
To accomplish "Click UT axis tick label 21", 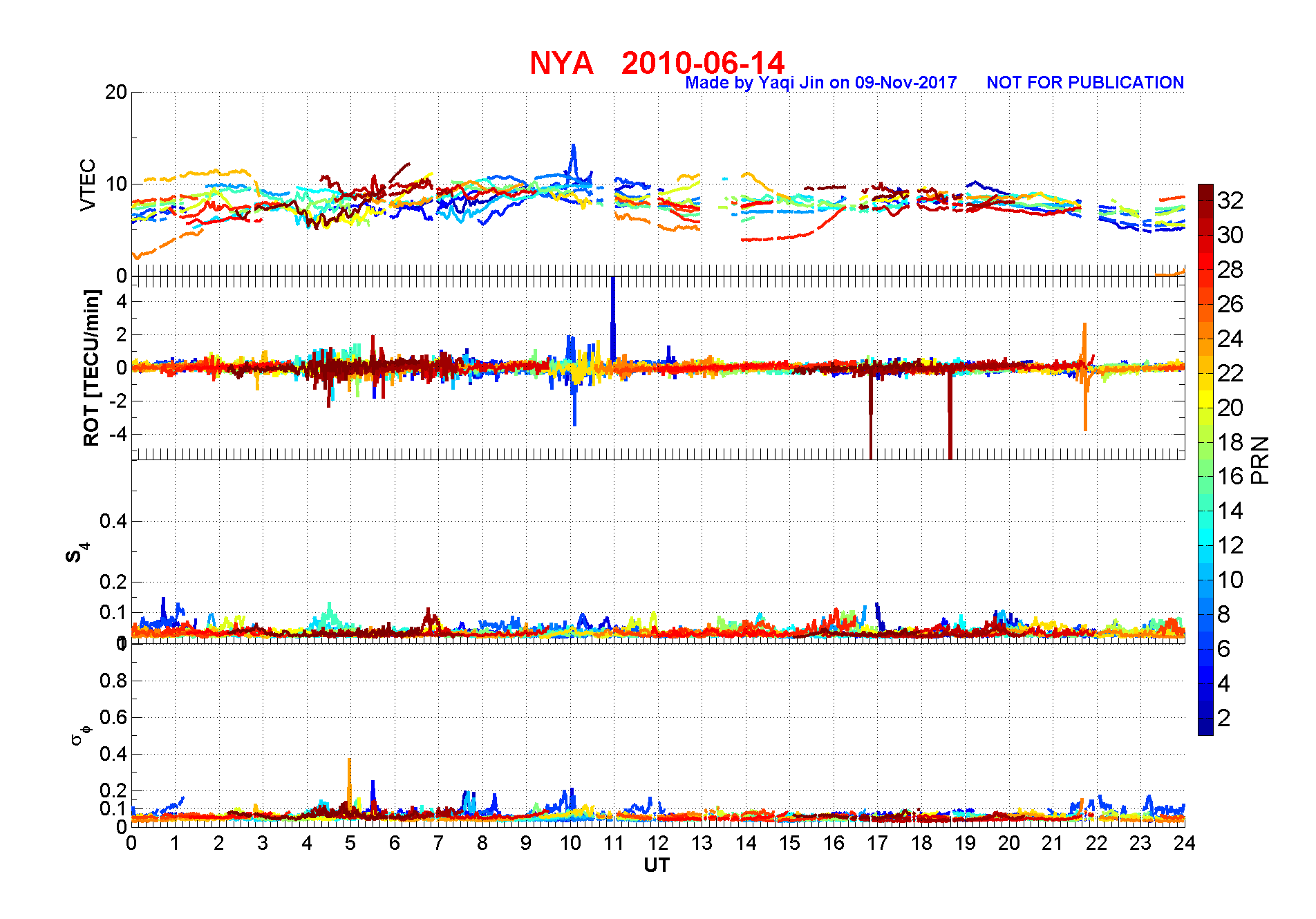I will coord(1053,843).
